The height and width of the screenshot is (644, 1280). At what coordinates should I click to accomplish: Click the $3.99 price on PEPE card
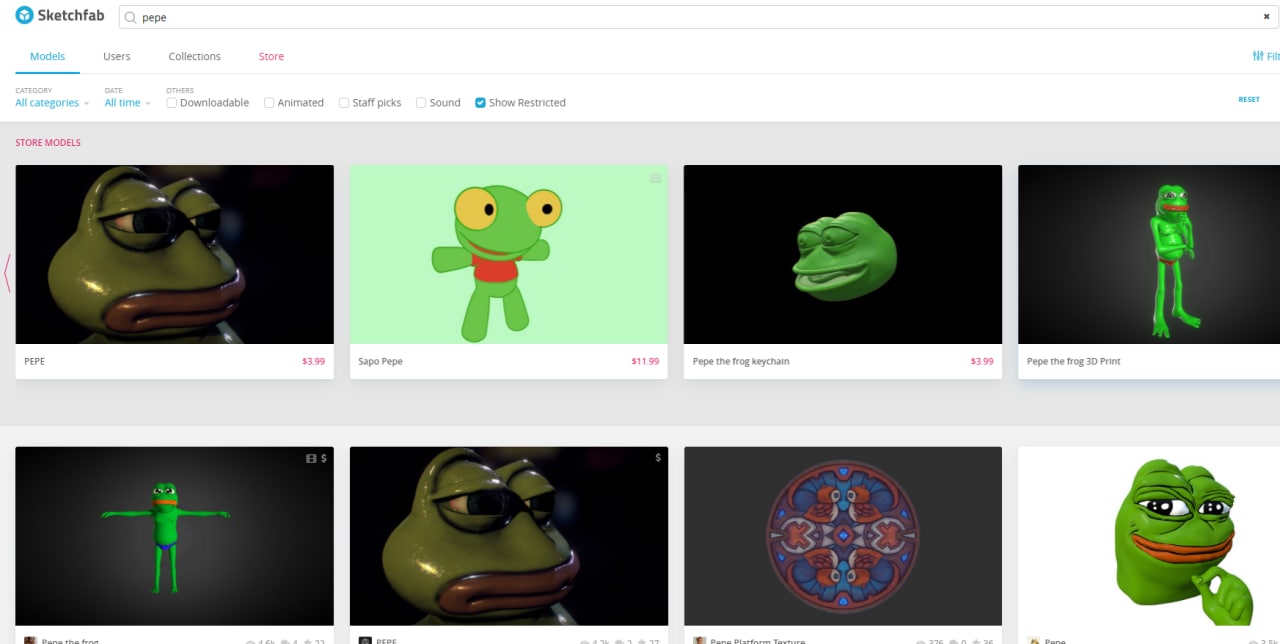click(x=314, y=361)
